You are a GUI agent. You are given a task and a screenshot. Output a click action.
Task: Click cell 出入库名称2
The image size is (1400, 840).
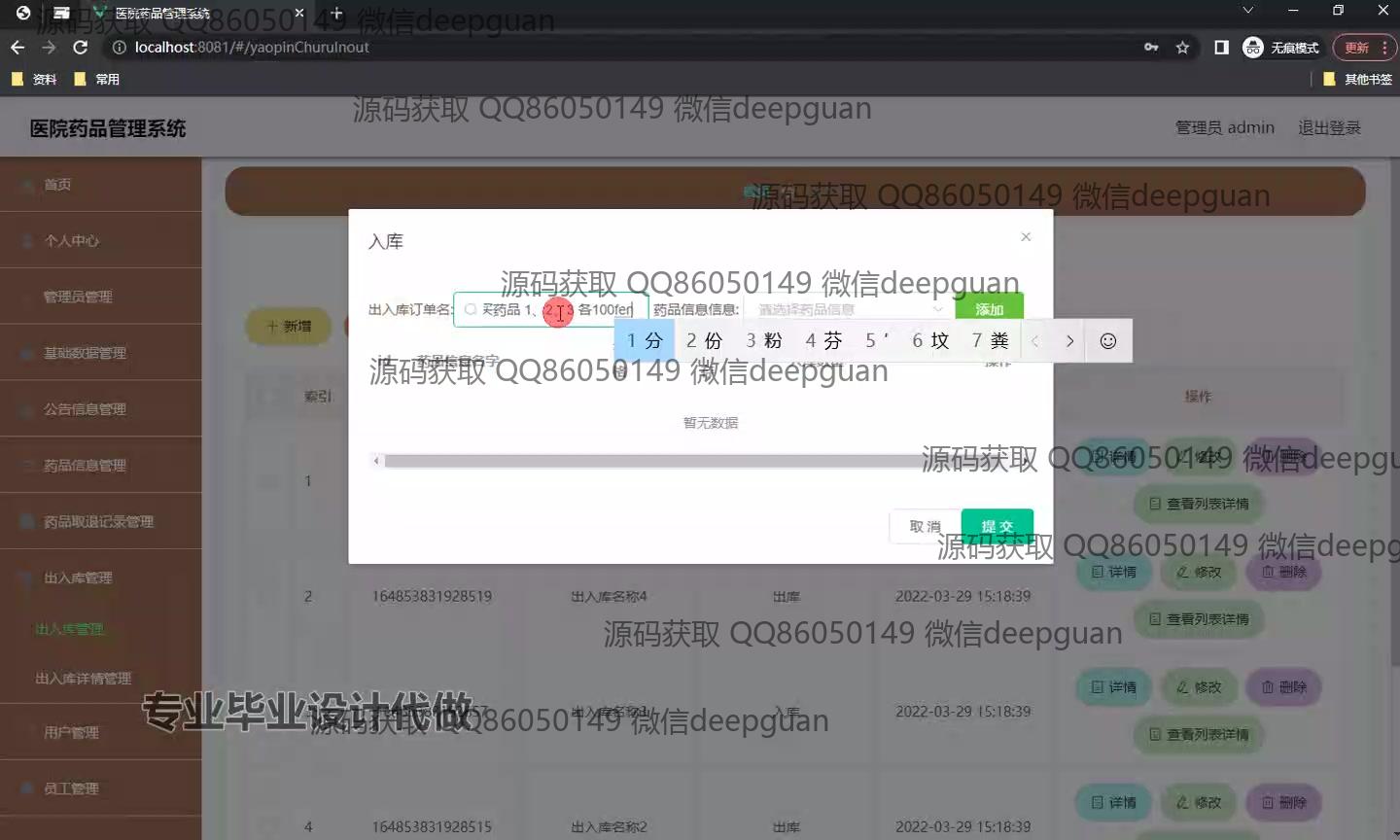pyautogui.click(x=609, y=827)
